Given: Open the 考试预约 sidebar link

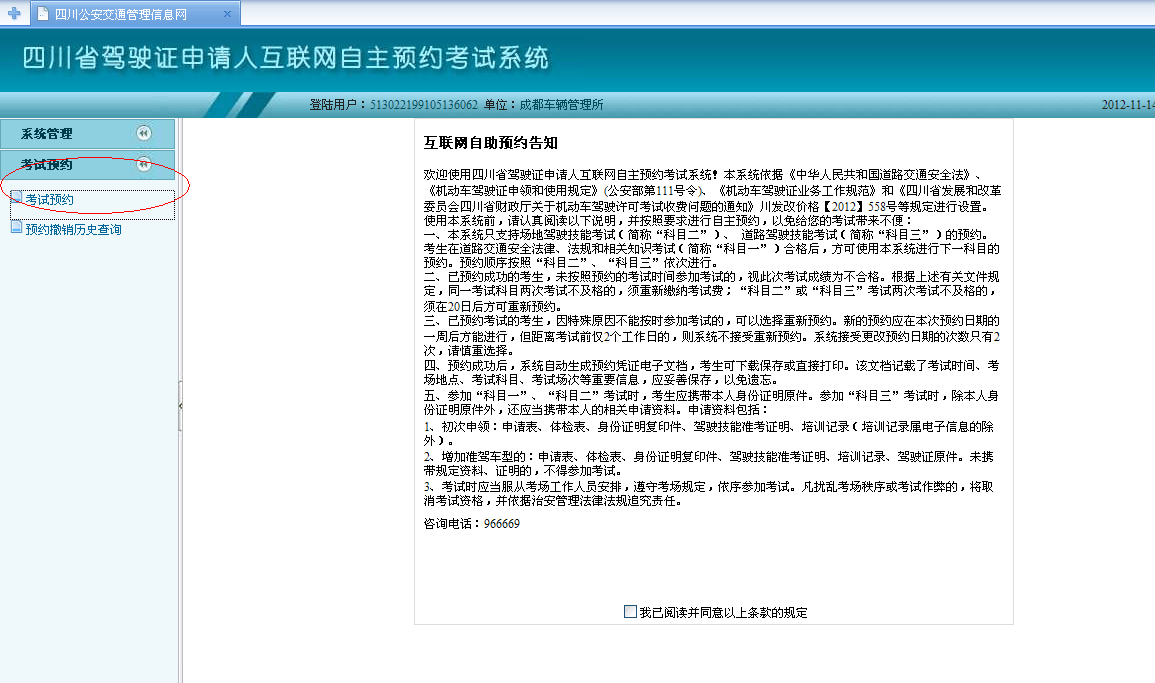Looking at the screenshot, I should 49,200.
